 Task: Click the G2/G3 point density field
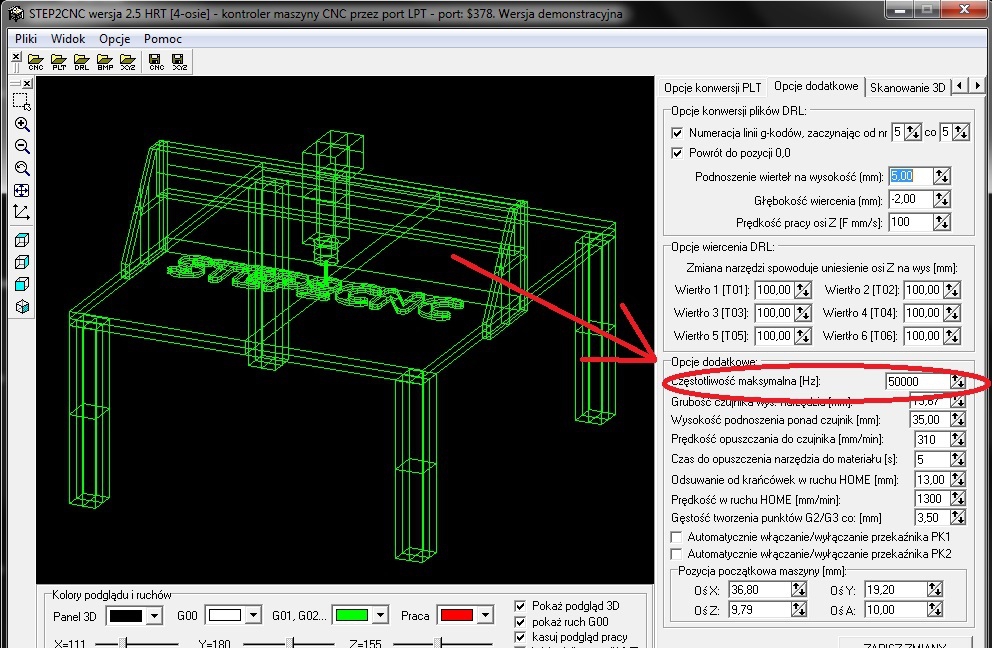[933, 518]
